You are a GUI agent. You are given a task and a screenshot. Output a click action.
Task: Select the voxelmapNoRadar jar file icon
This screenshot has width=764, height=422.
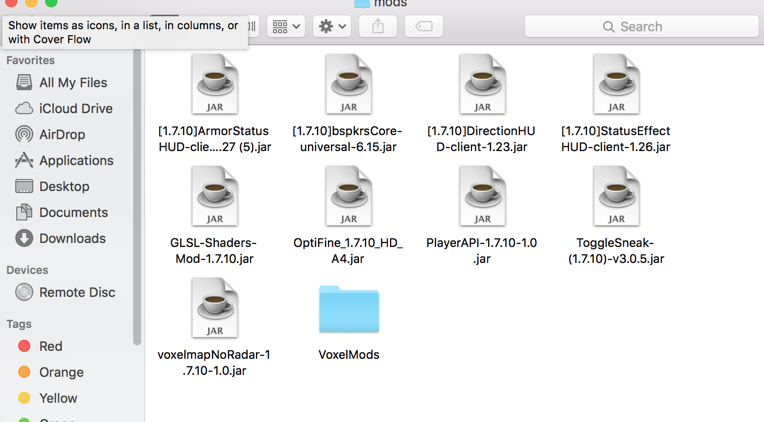pyautogui.click(x=215, y=308)
